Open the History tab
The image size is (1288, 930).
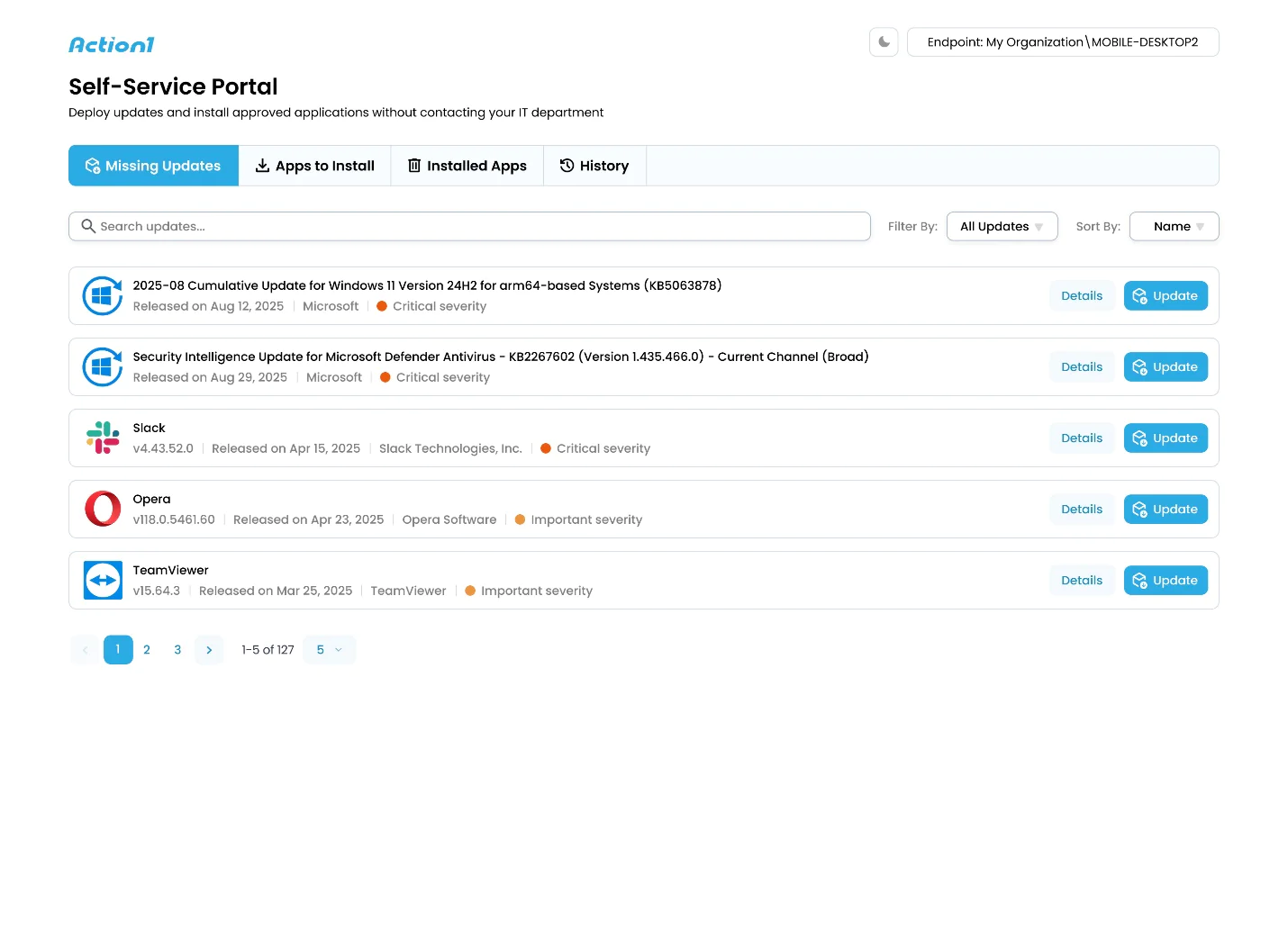(594, 166)
